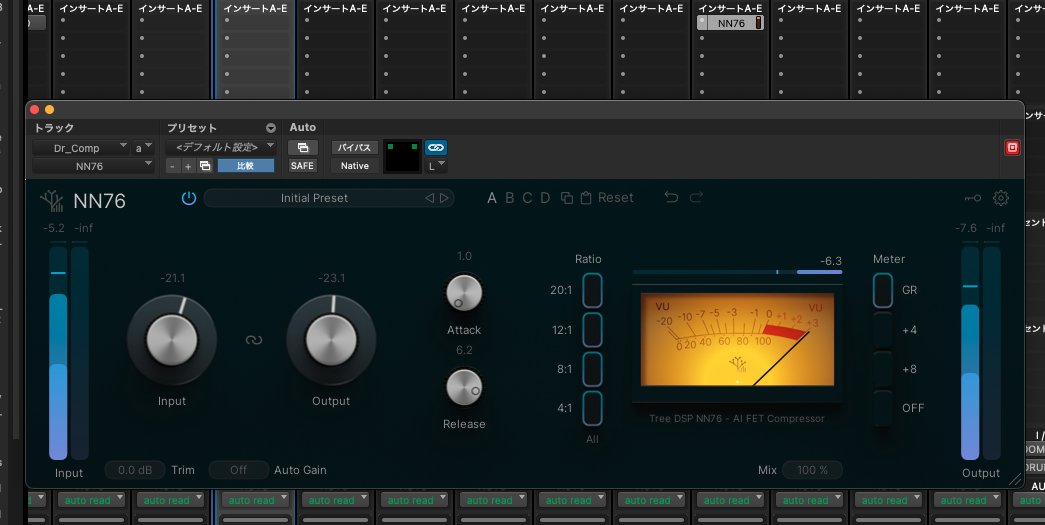Undo the last plugin change
The height and width of the screenshot is (525, 1045).
coord(671,197)
